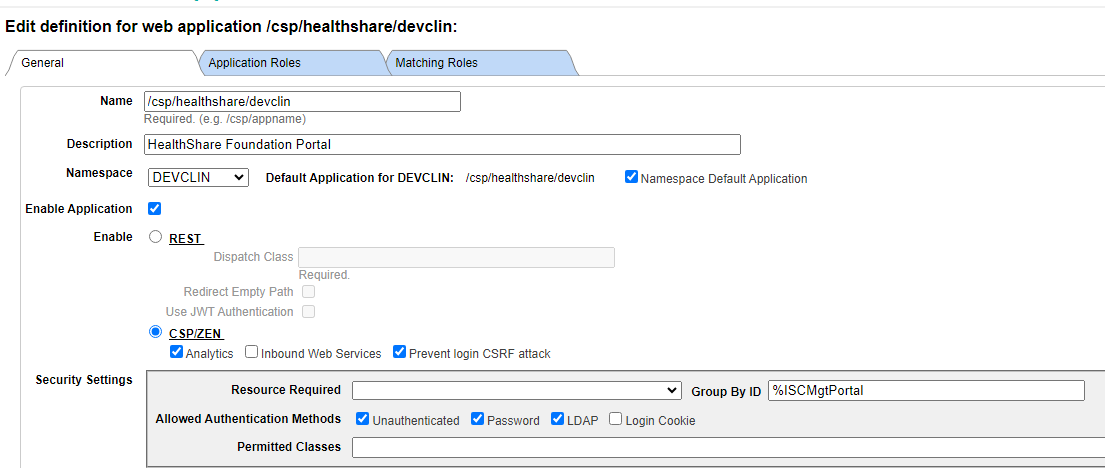Click the 'Security Settings' label
Screen dimensions: 1105x468
click(x=84, y=380)
